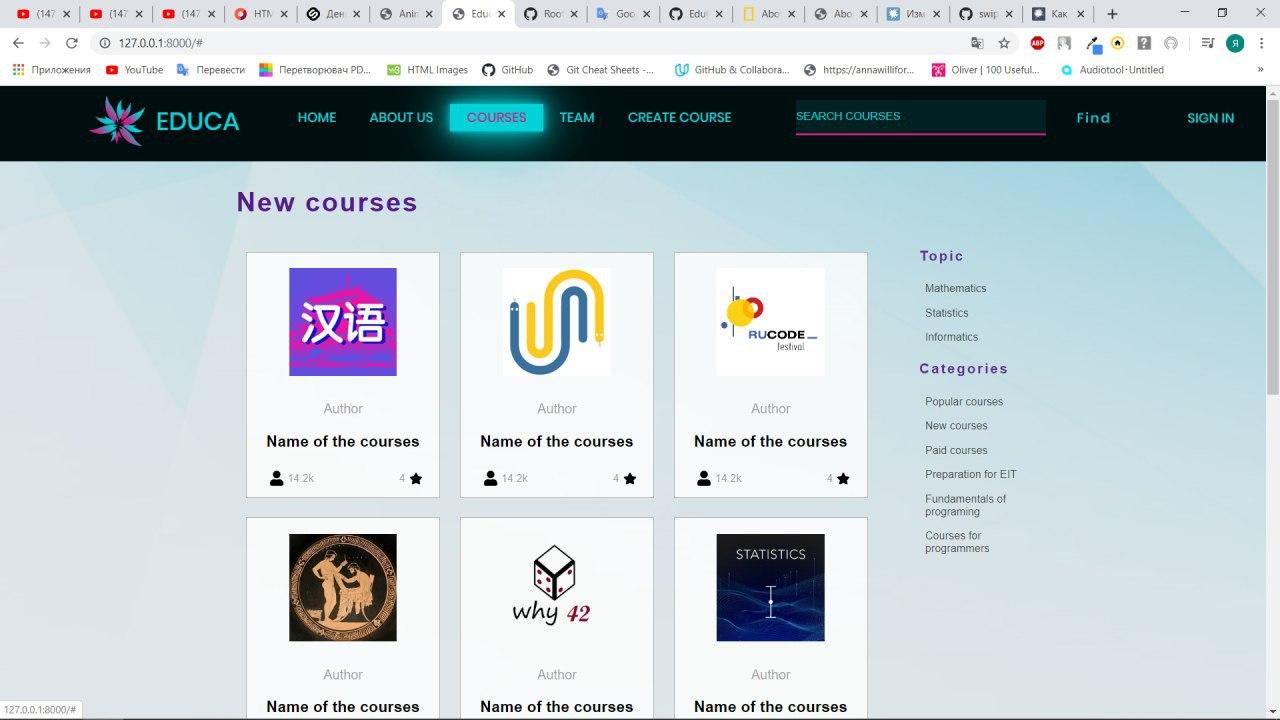Open the Перевести bookmark

[x=211, y=70]
